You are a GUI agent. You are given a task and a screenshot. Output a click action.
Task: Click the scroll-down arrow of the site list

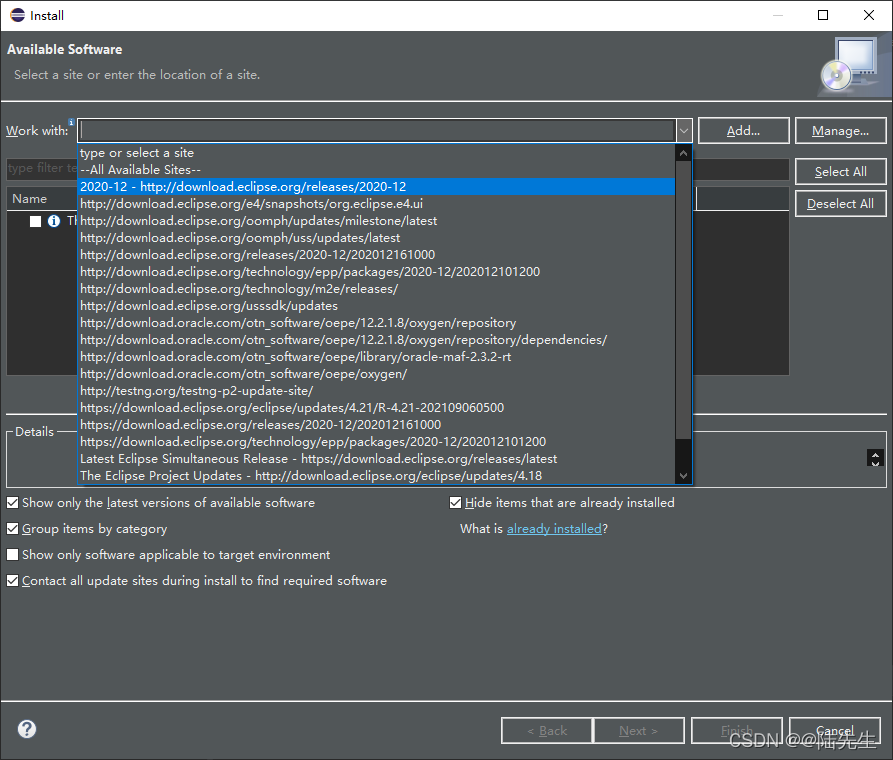682,474
